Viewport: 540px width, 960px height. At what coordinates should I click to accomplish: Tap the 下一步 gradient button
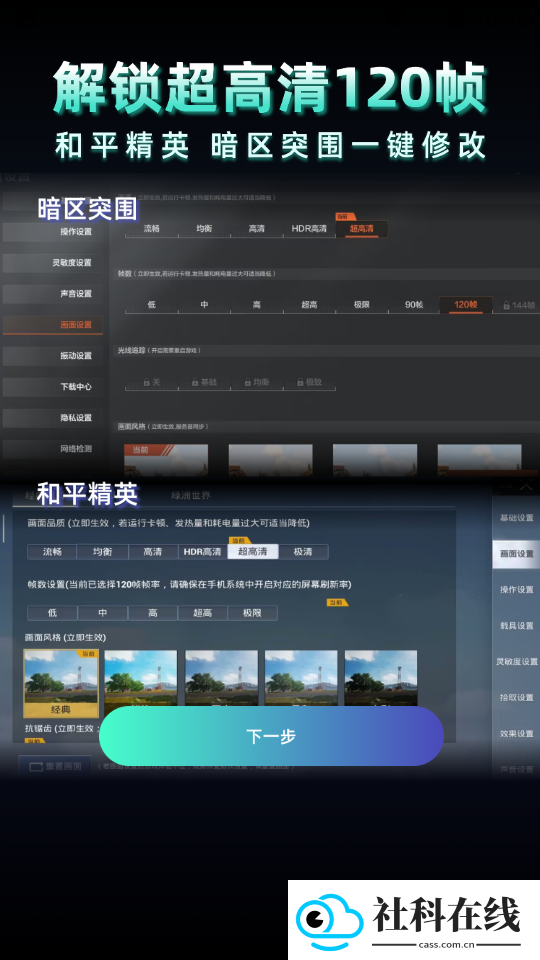pos(271,736)
